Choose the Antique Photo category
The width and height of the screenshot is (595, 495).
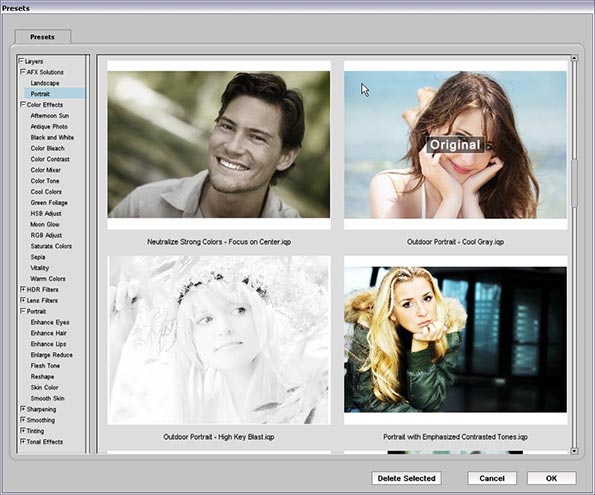coord(49,126)
